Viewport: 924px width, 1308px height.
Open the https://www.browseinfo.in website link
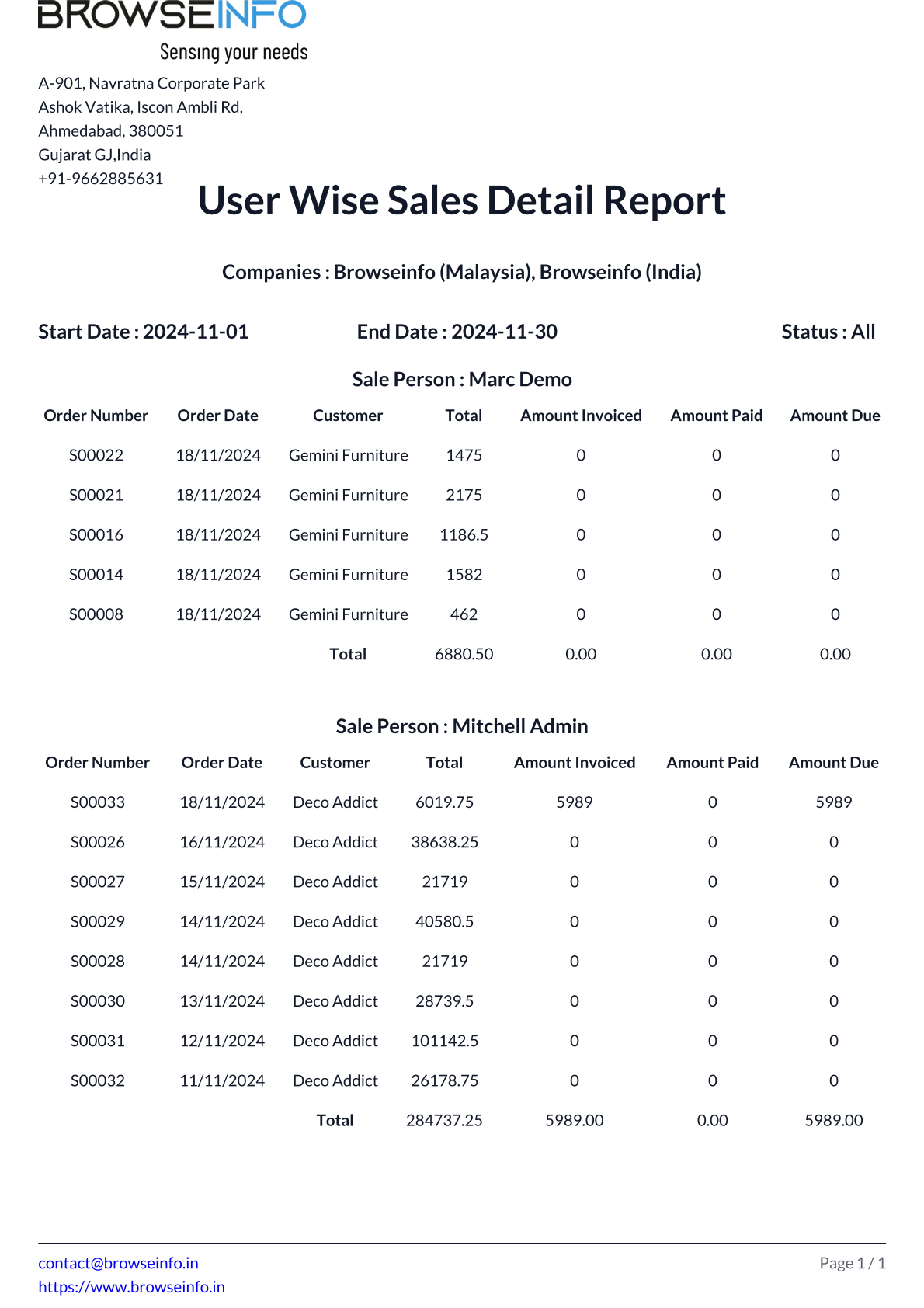pyautogui.click(x=131, y=1287)
